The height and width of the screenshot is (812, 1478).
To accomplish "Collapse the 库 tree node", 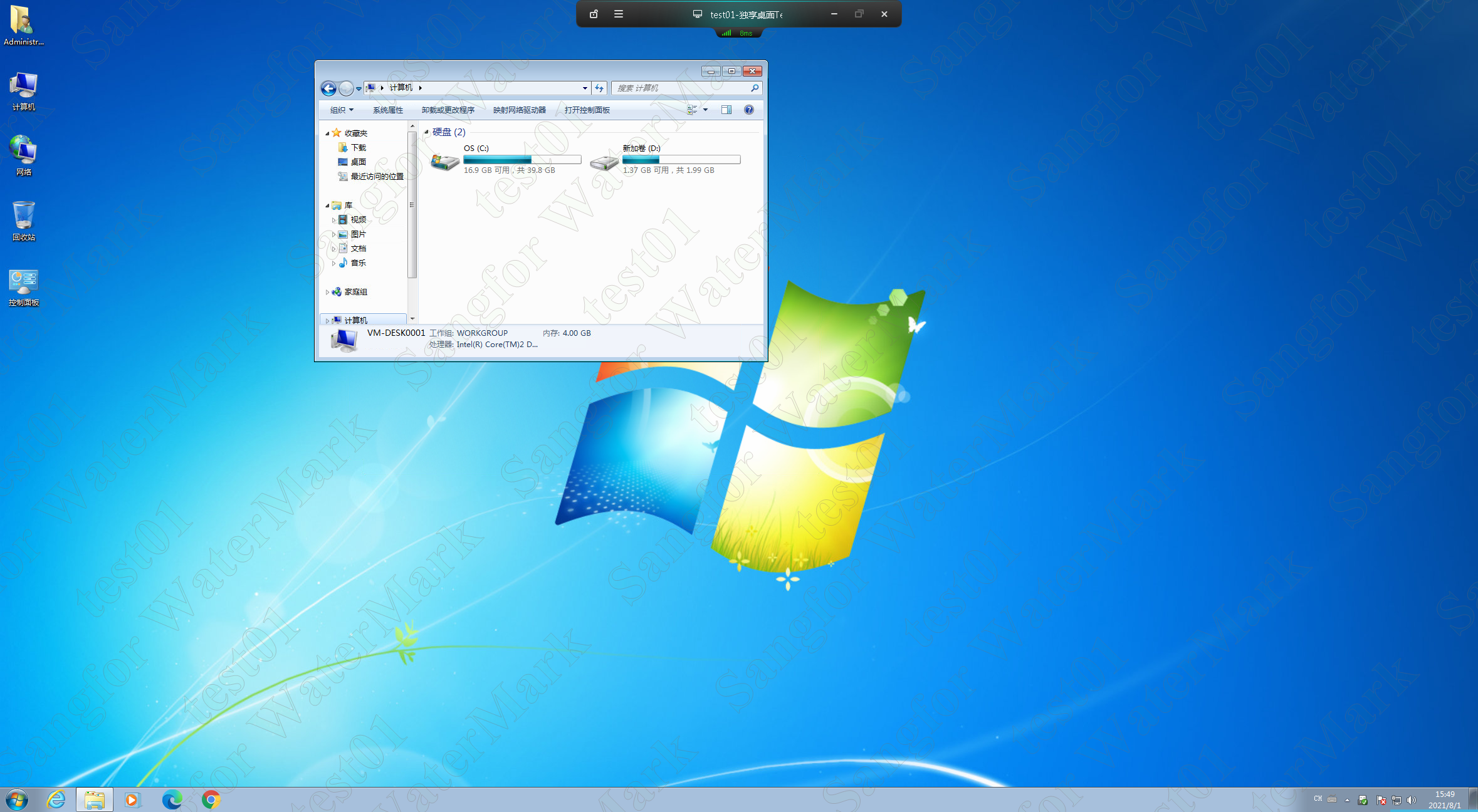I will (327, 206).
